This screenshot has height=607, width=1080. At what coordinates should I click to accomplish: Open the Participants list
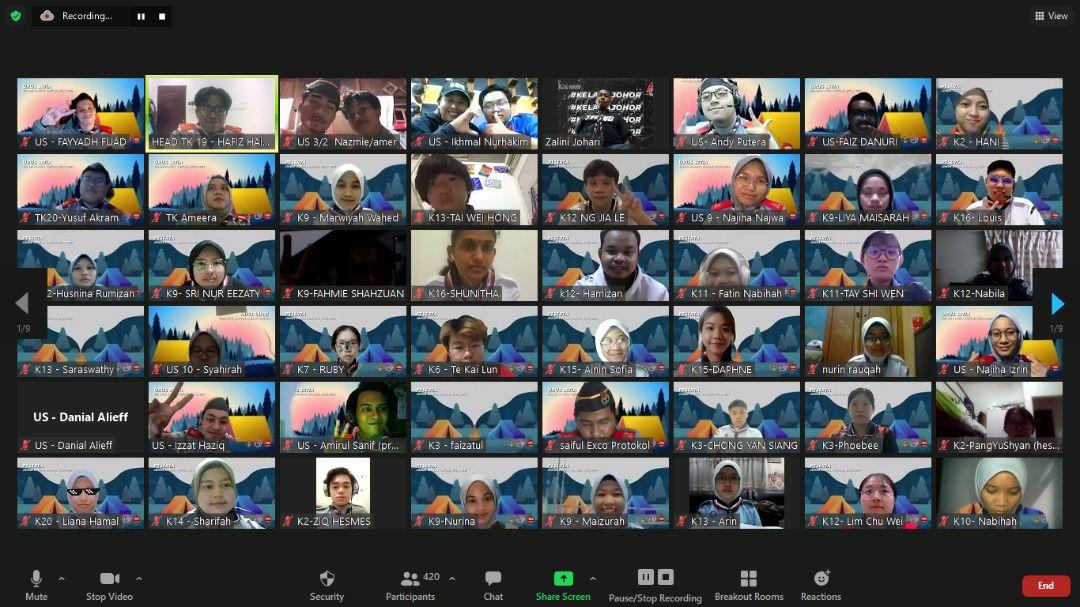click(410, 585)
